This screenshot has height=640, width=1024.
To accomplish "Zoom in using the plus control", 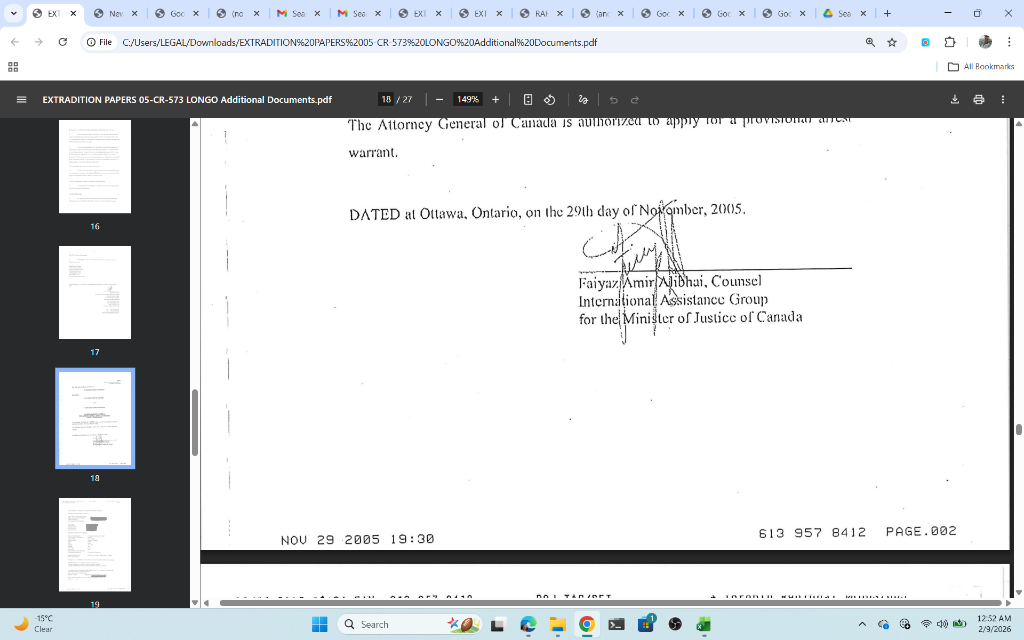I will point(495,99).
